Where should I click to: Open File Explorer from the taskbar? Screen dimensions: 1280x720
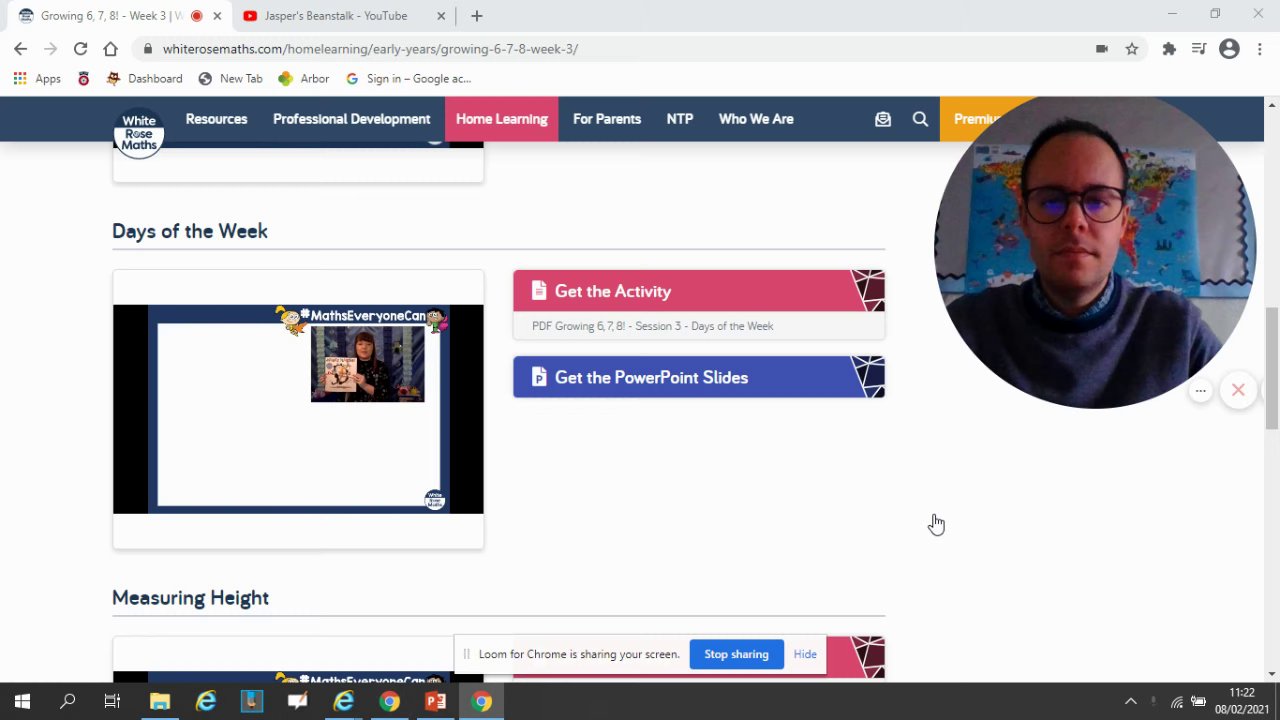(160, 702)
